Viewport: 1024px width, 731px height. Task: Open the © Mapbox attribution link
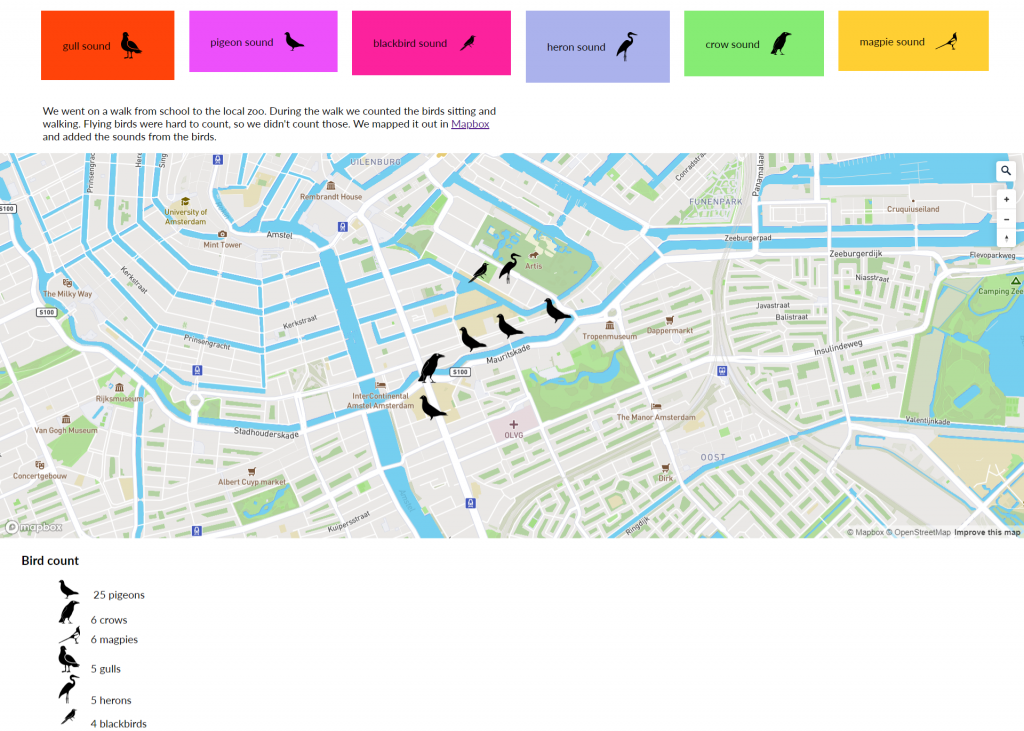[865, 532]
